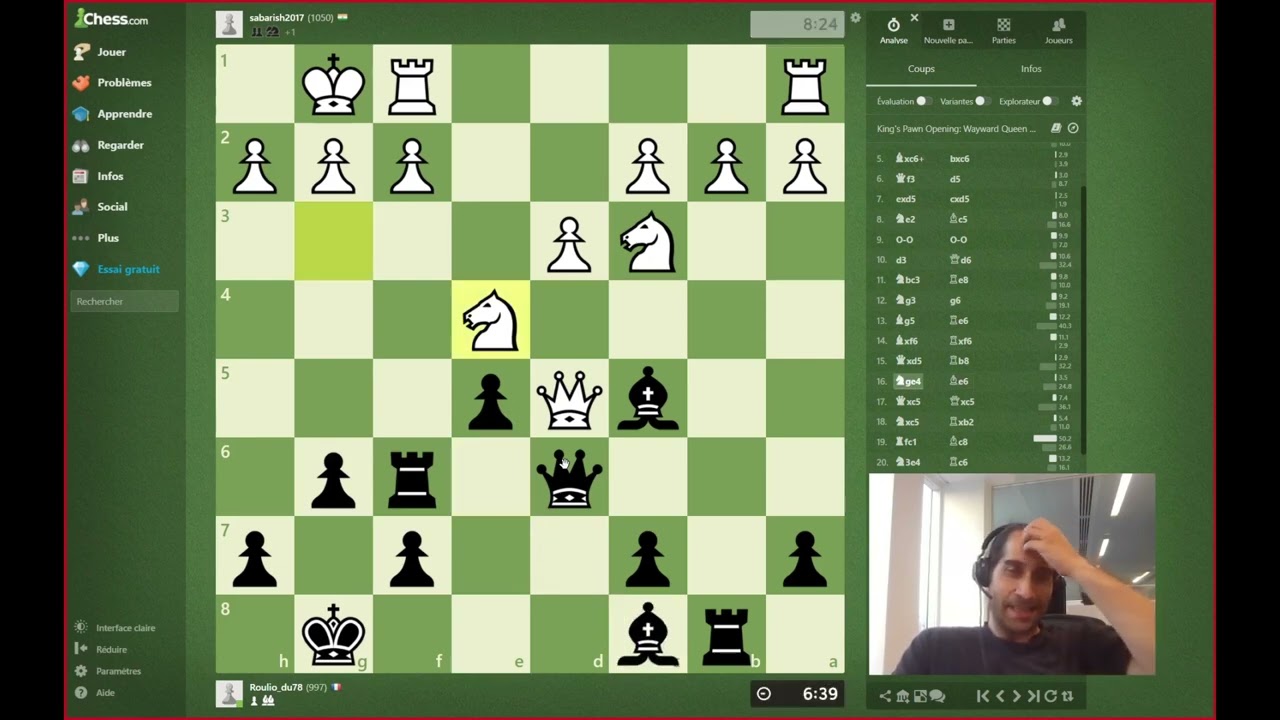This screenshot has width=1280, height=720.
Task: Jump to last move
Action: (x=1033, y=696)
